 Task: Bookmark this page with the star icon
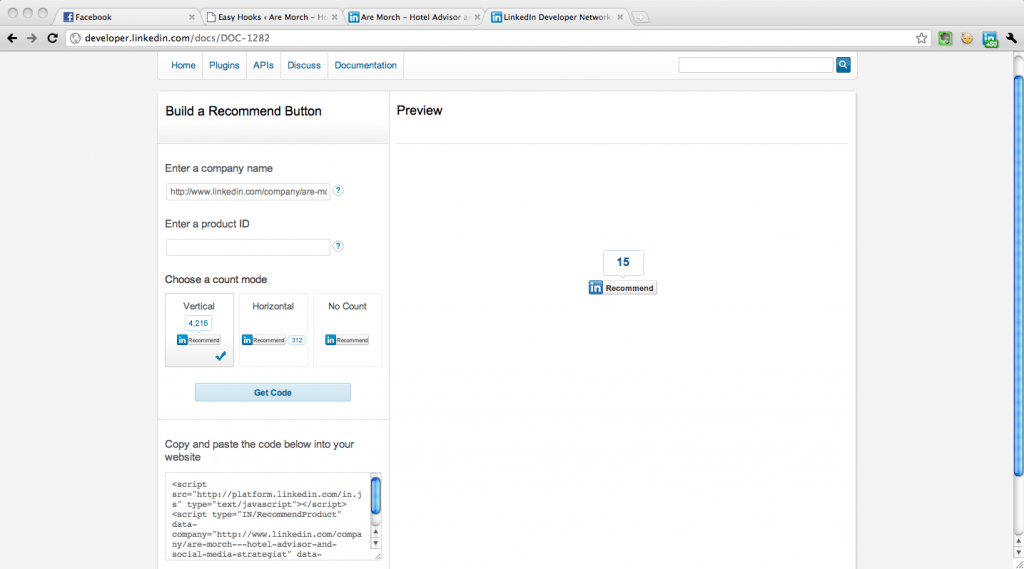point(921,39)
